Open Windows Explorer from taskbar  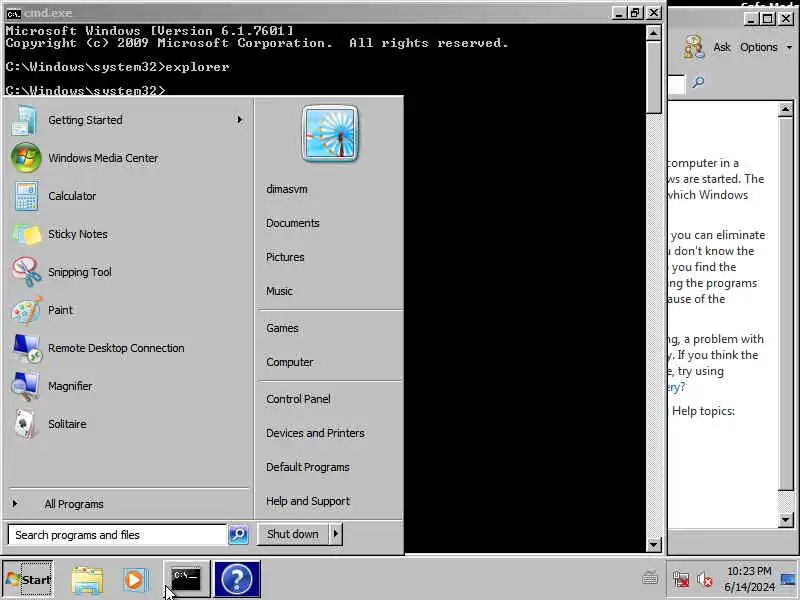coord(87,580)
